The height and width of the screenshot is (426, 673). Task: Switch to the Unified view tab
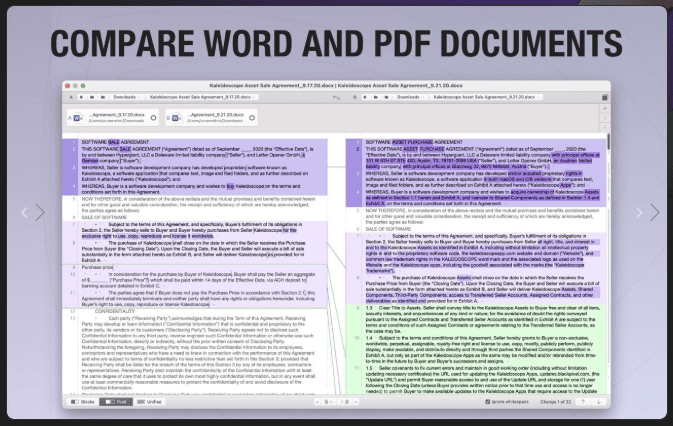pos(149,402)
